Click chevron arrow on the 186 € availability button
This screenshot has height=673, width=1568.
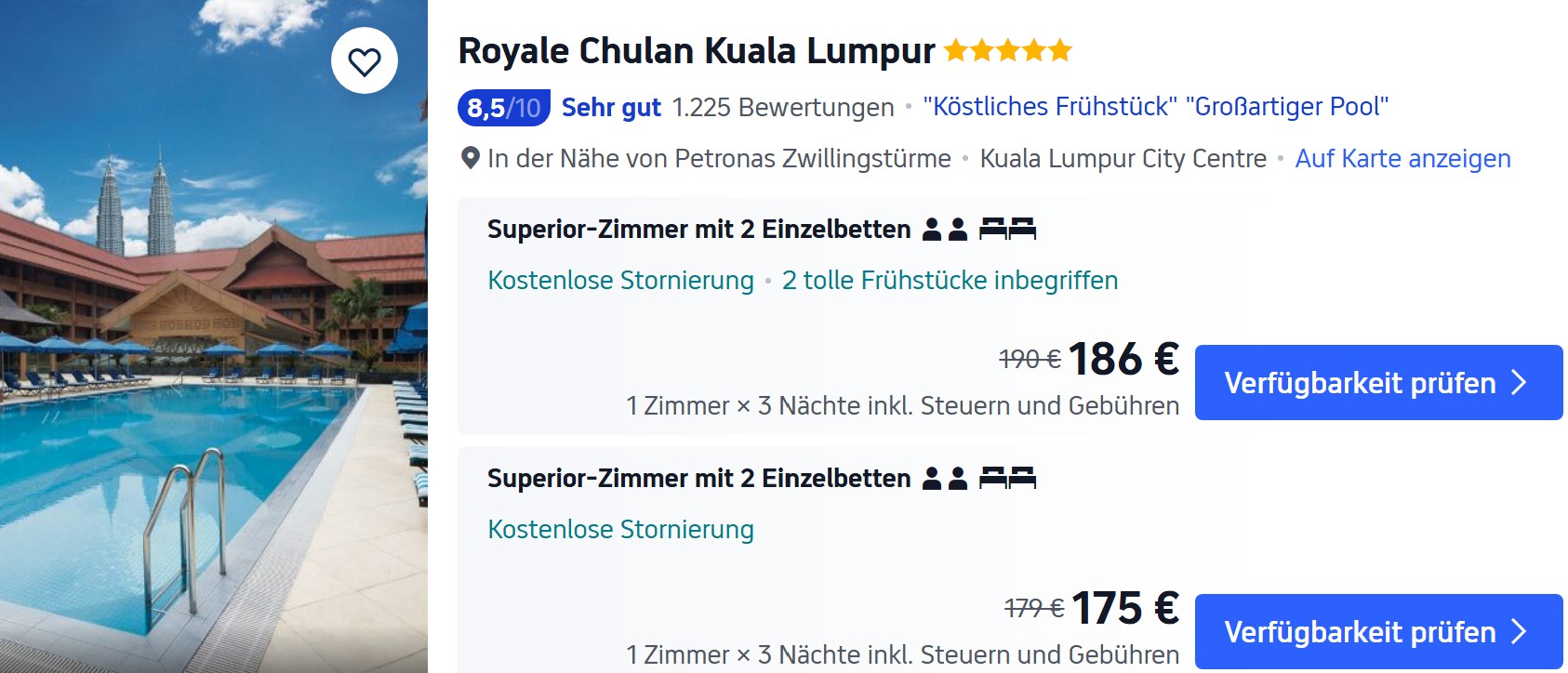click(1520, 383)
